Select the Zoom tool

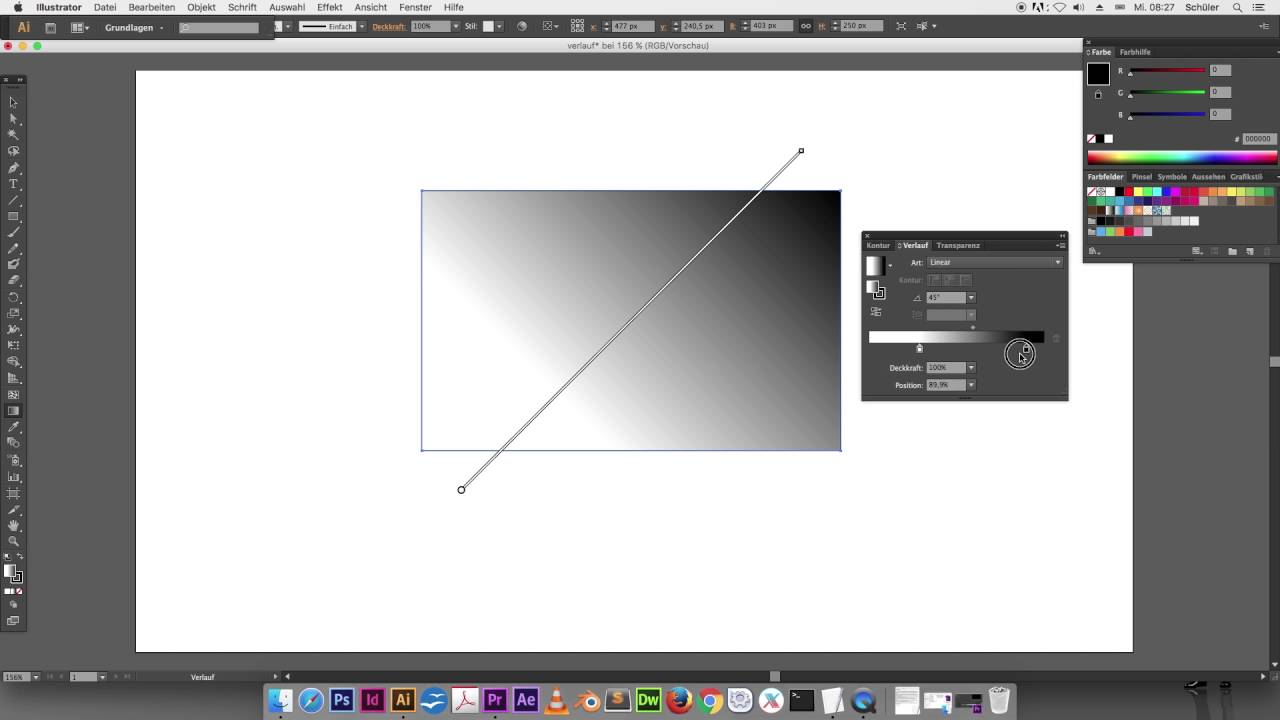pos(13,541)
